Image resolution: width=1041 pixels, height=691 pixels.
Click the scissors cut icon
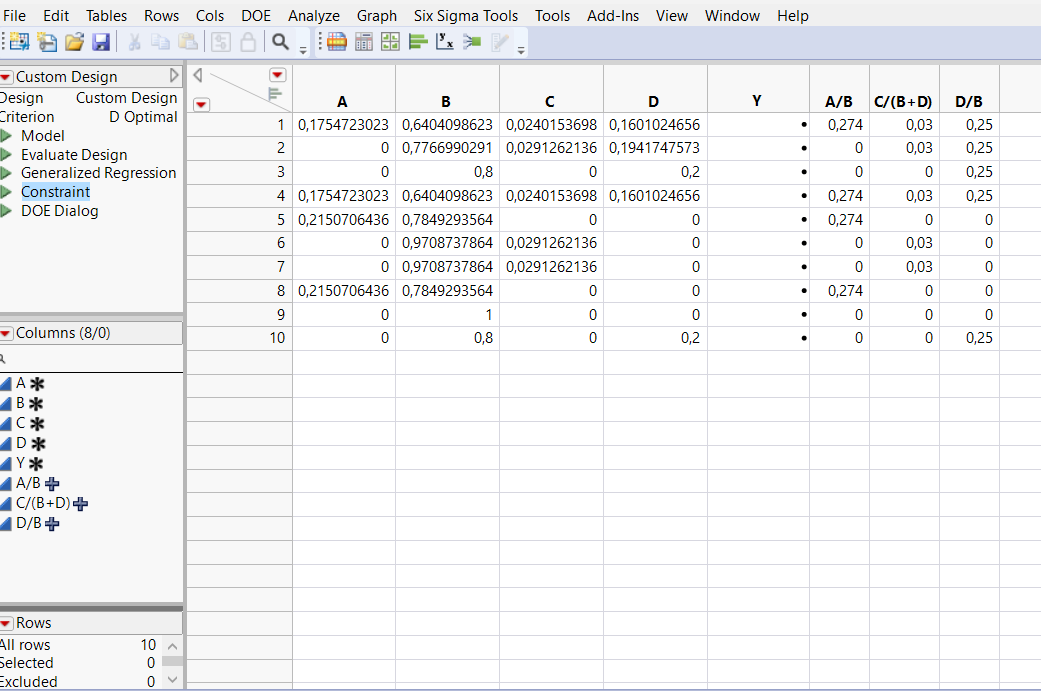[x=132, y=41]
